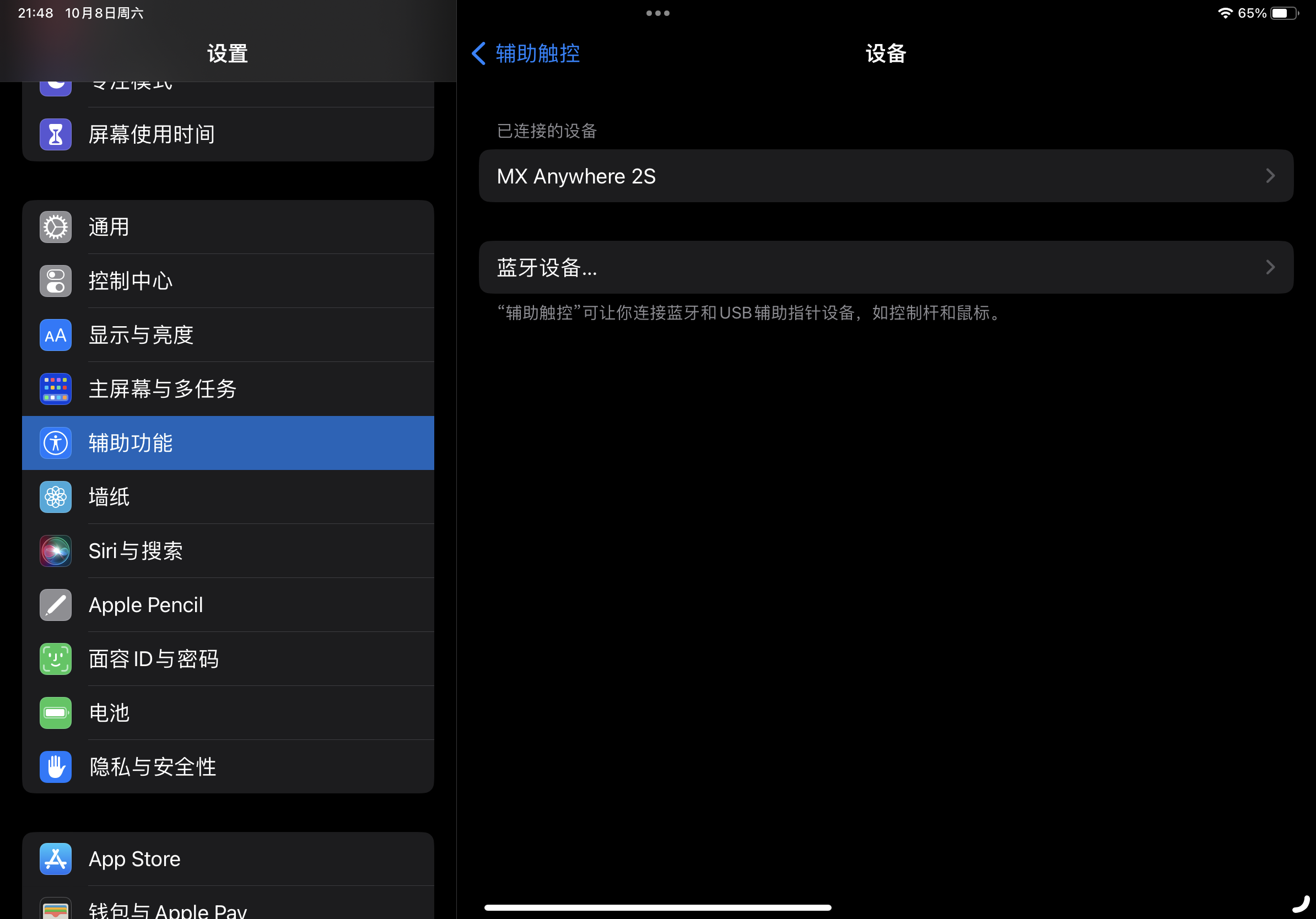Tap the 65% battery percentage

pos(1253,13)
